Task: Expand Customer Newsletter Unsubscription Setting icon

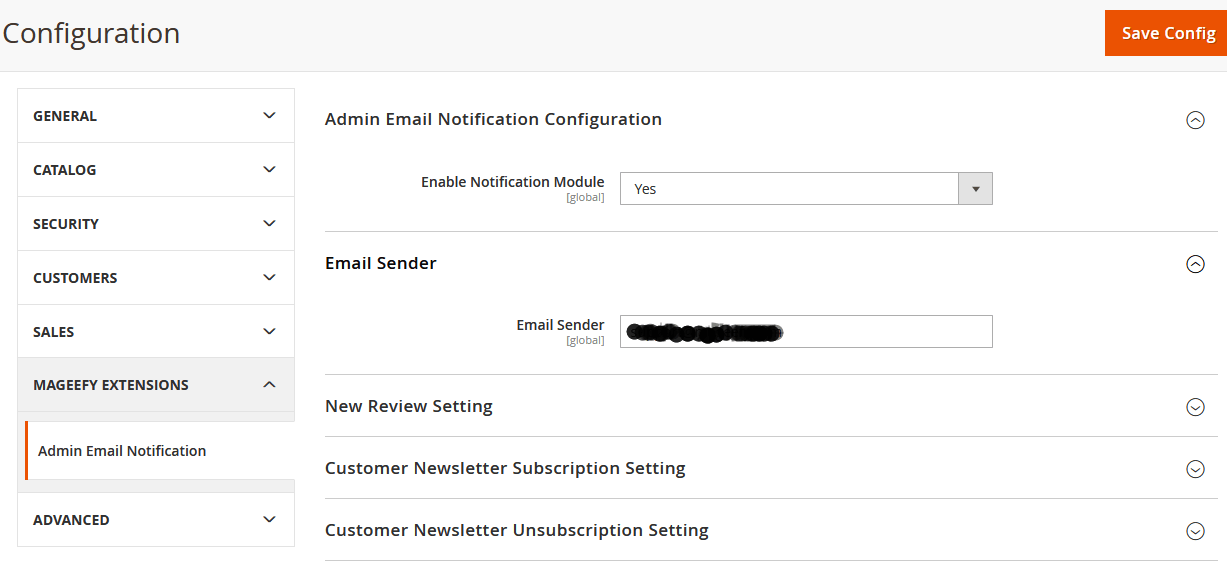Action: tap(1195, 531)
